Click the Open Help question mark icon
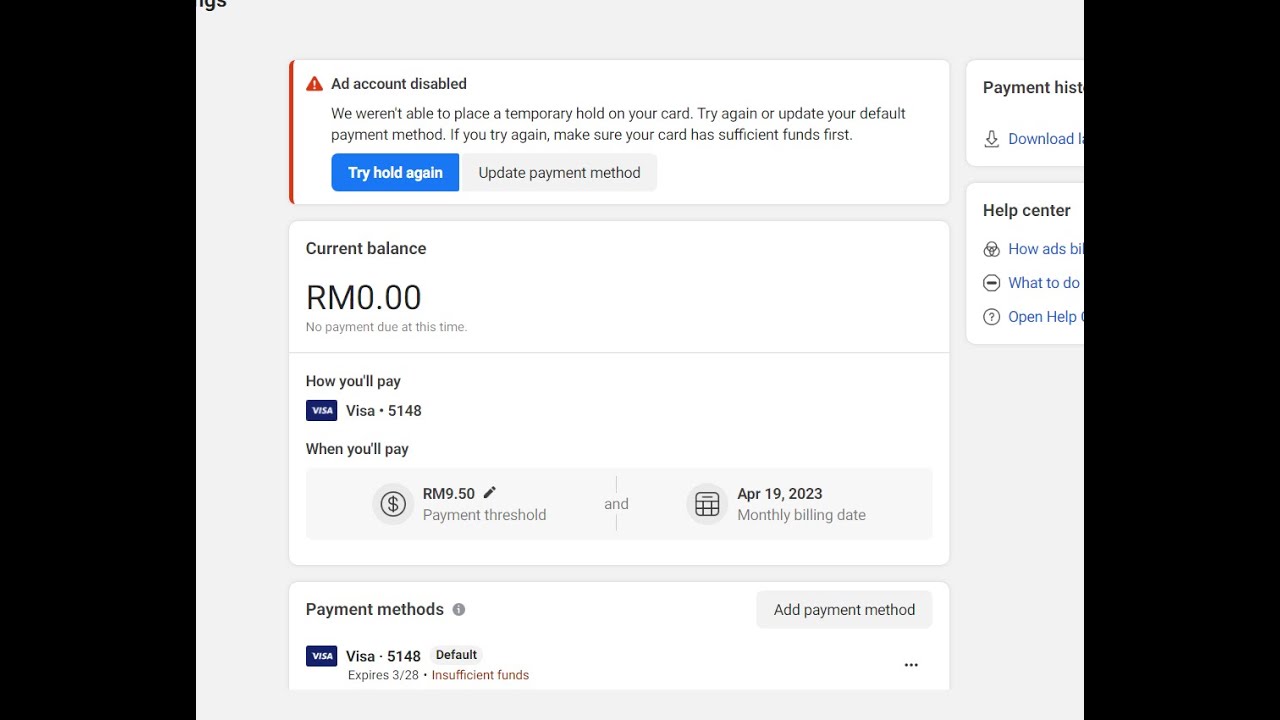This screenshot has width=1280, height=720. [x=992, y=317]
